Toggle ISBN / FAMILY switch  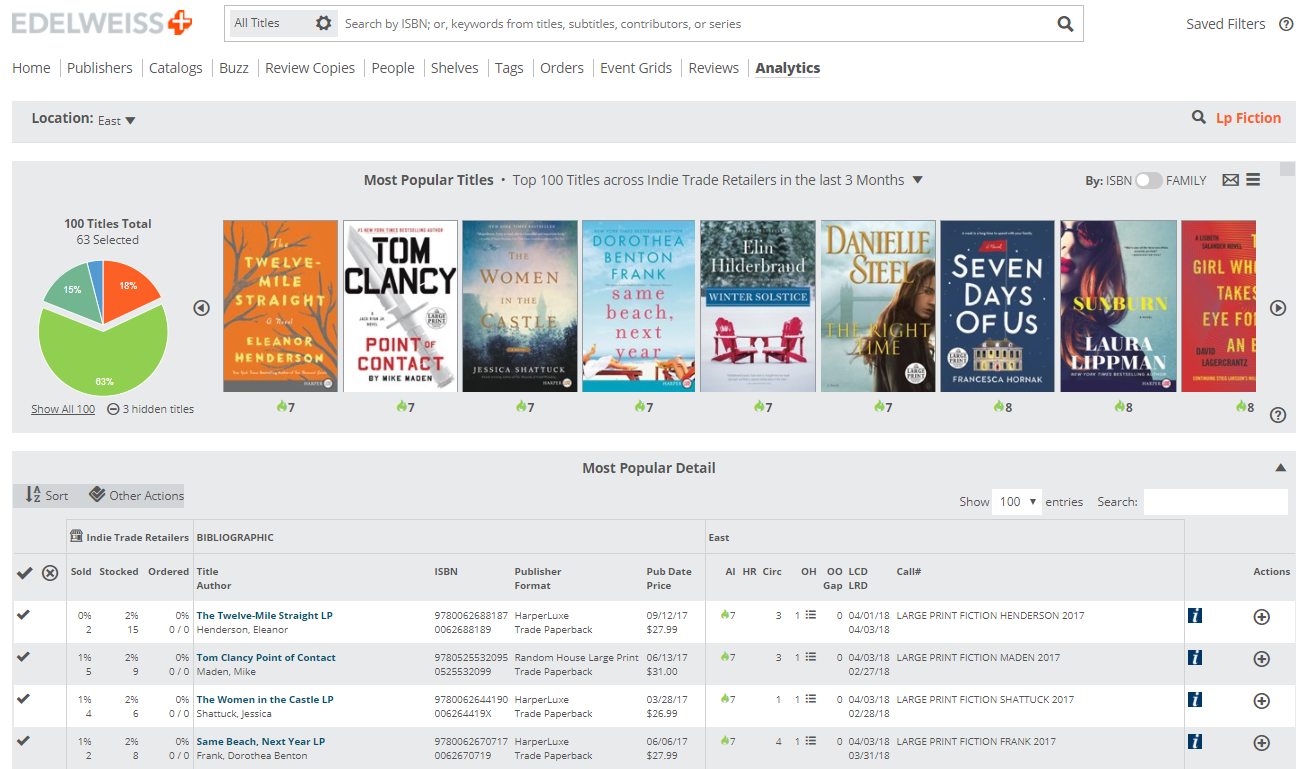coord(1149,180)
